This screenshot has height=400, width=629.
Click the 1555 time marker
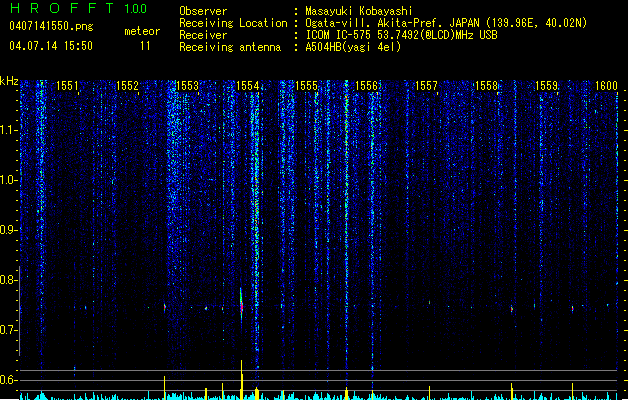coord(306,86)
